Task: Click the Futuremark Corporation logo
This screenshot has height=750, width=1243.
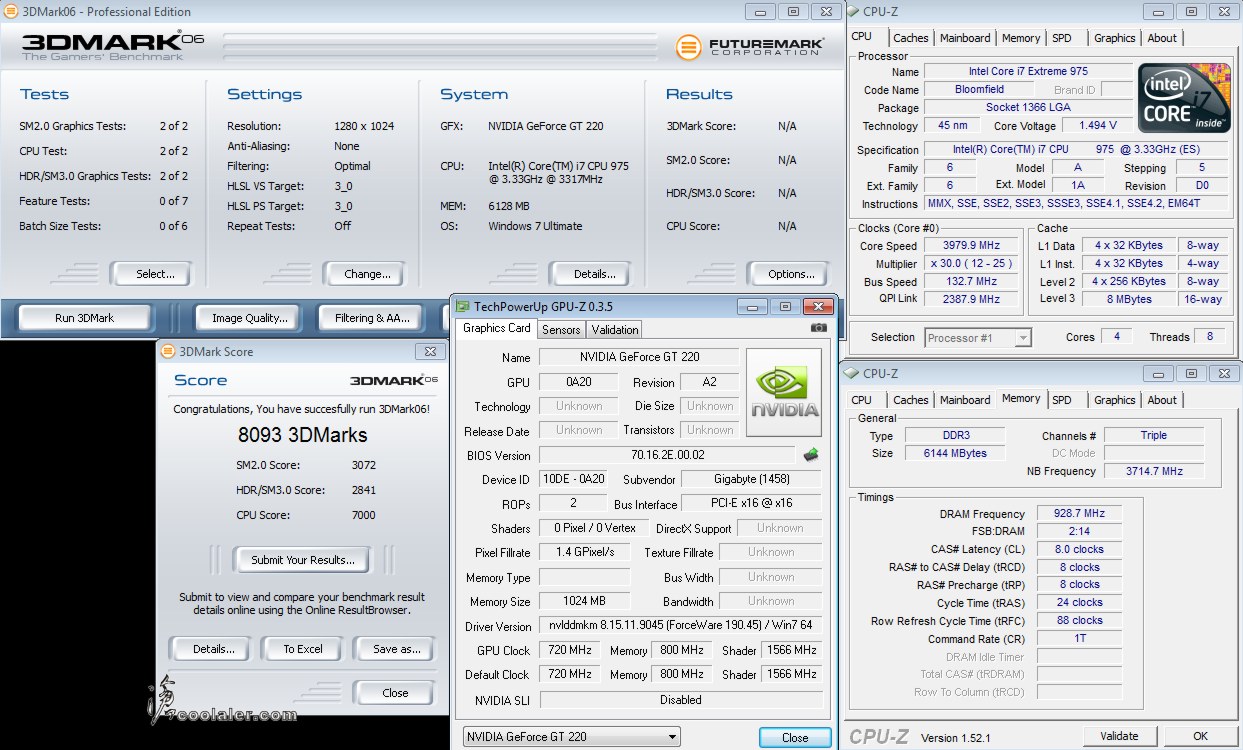Action: pyautogui.click(x=750, y=46)
